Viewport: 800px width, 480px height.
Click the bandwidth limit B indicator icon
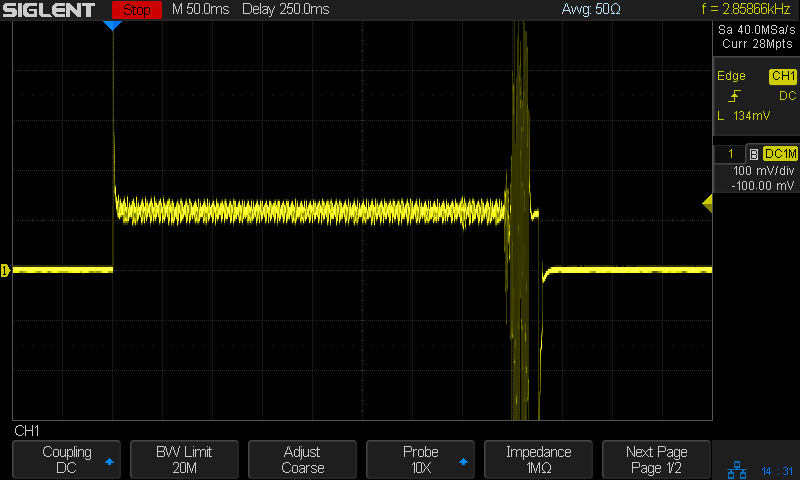click(x=753, y=154)
